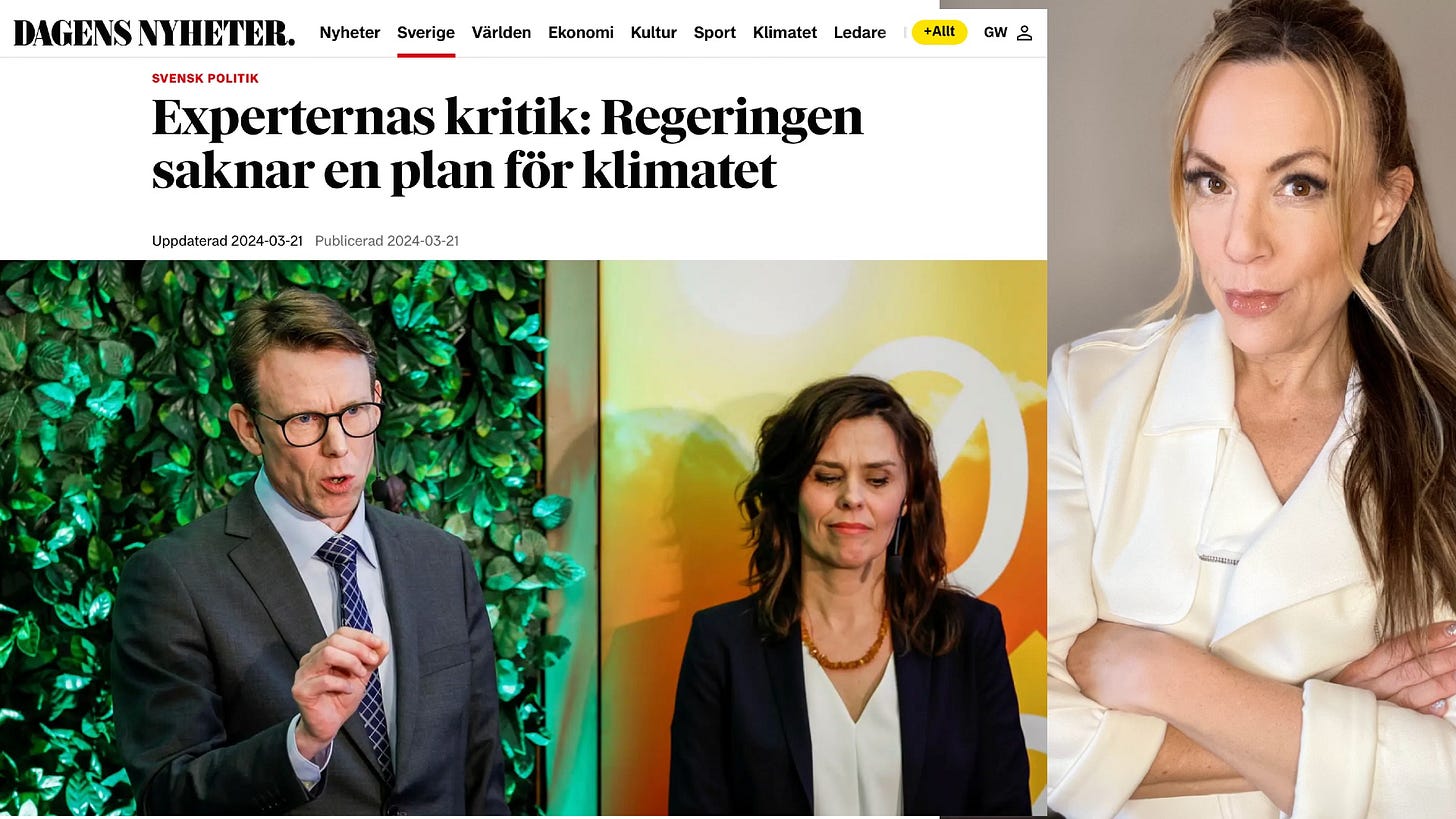This screenshot has height=819, width=1456.
Task: Open the Ledare section
Action: point(860,33)
